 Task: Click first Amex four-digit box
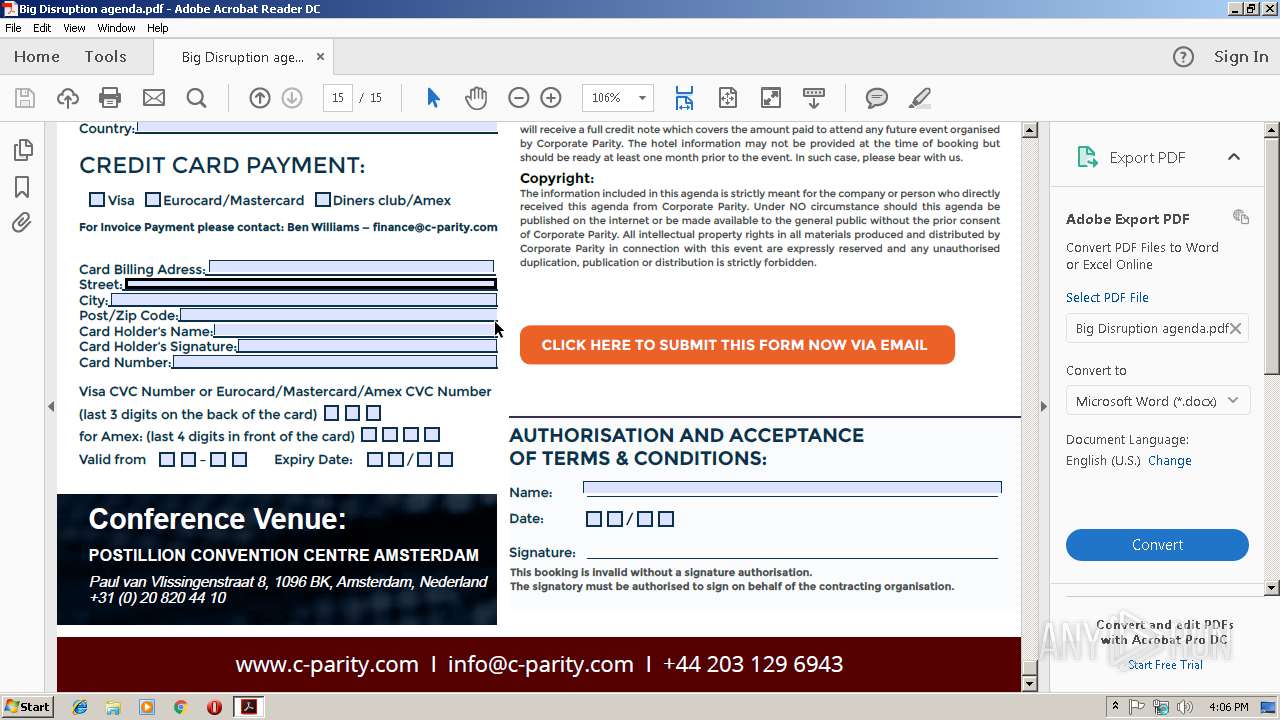(x=369, y=435)
